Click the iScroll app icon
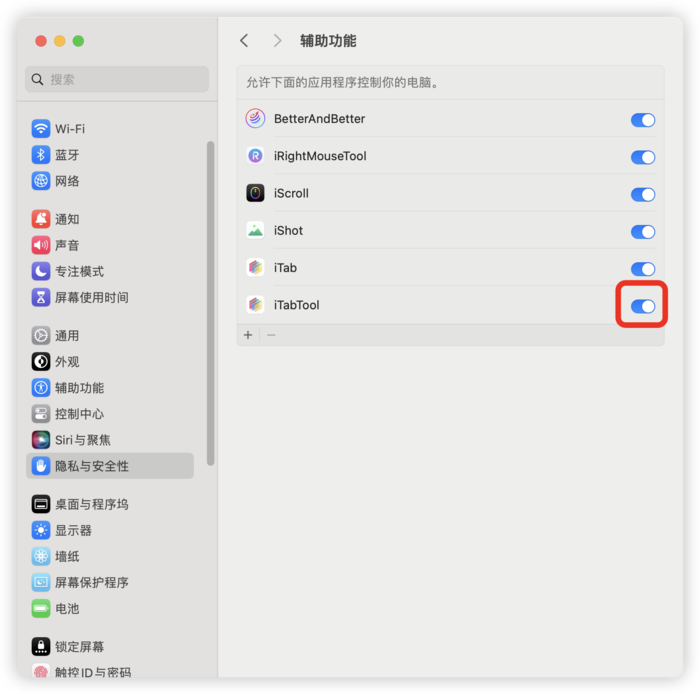 click(255, 193)
